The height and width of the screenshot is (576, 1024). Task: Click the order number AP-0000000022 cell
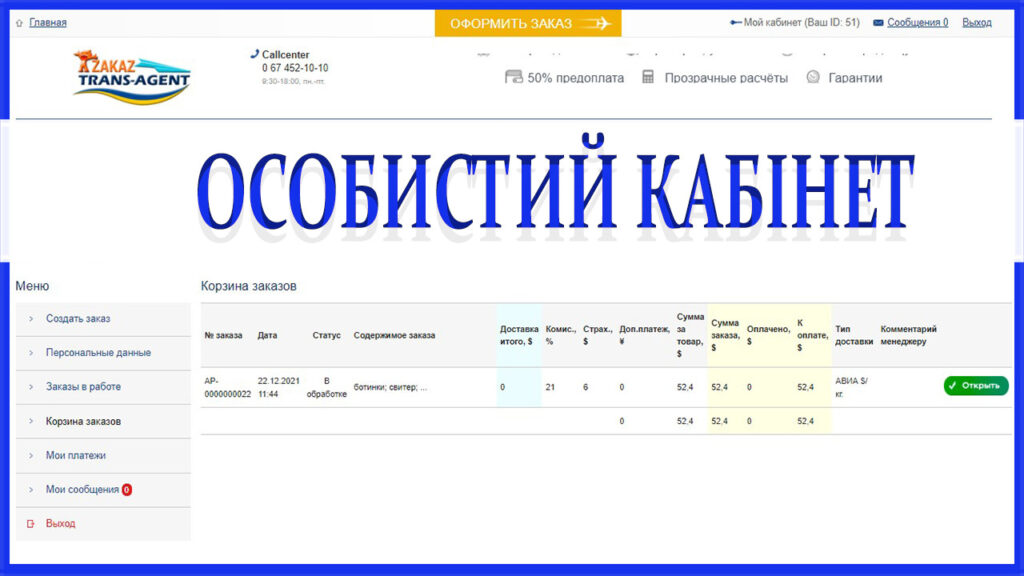point(227,387)
